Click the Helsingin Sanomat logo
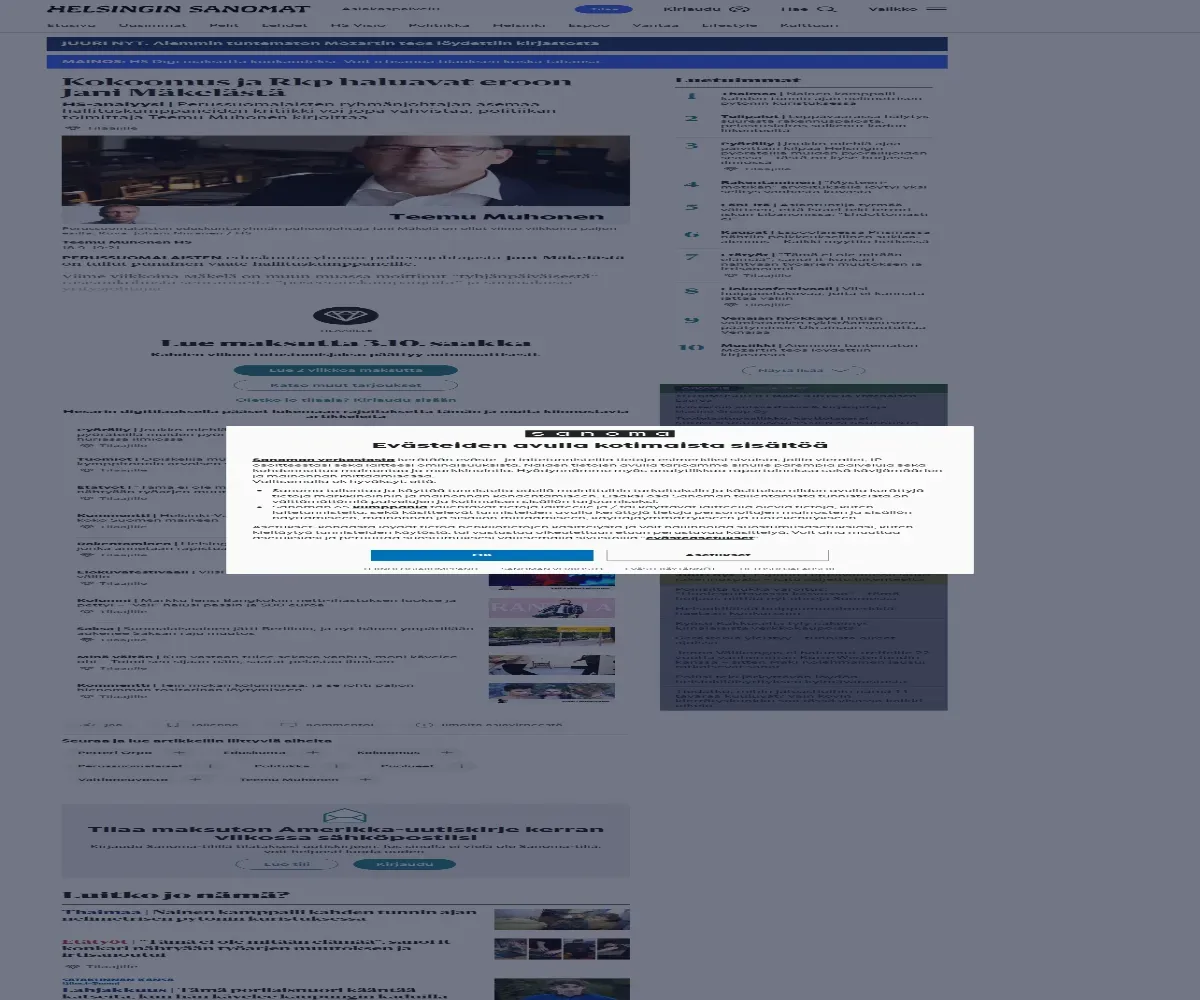This screenshot has height=1000, width=1200. [x=178, y=9]
